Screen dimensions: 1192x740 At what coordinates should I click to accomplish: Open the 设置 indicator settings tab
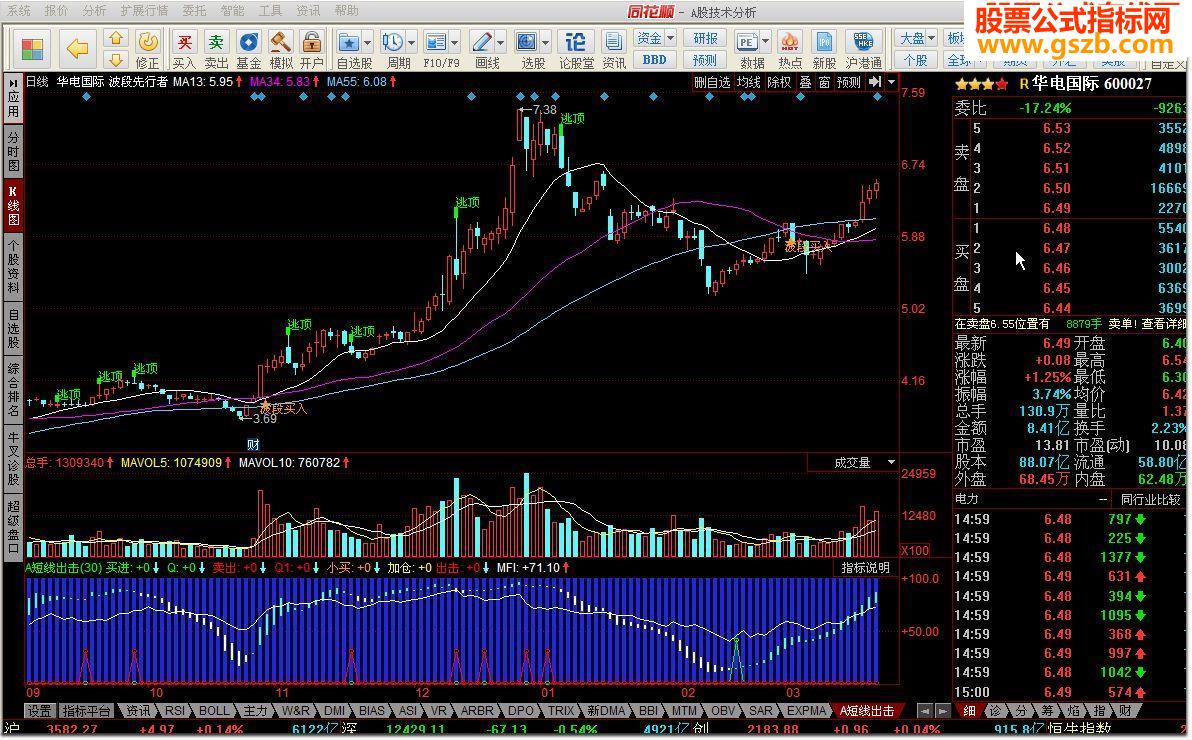[x=40, y=710]
